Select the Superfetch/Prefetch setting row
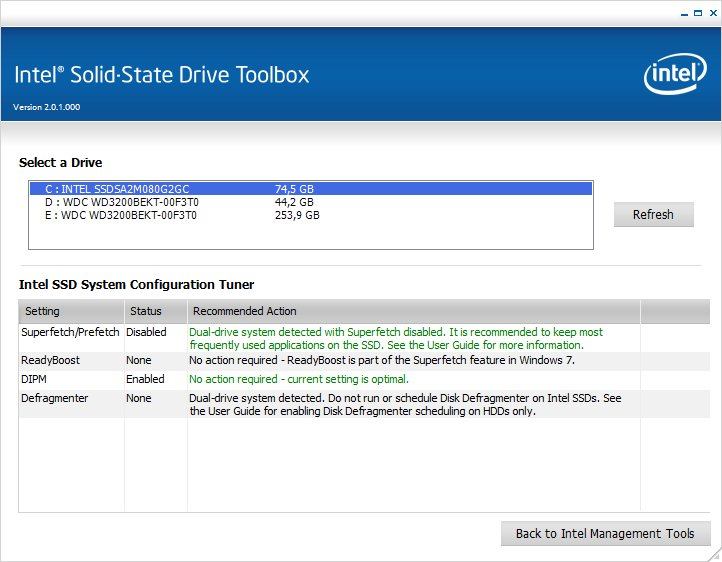Image resolution: width=722 pixels, height=562 pixels. (364, 338)
